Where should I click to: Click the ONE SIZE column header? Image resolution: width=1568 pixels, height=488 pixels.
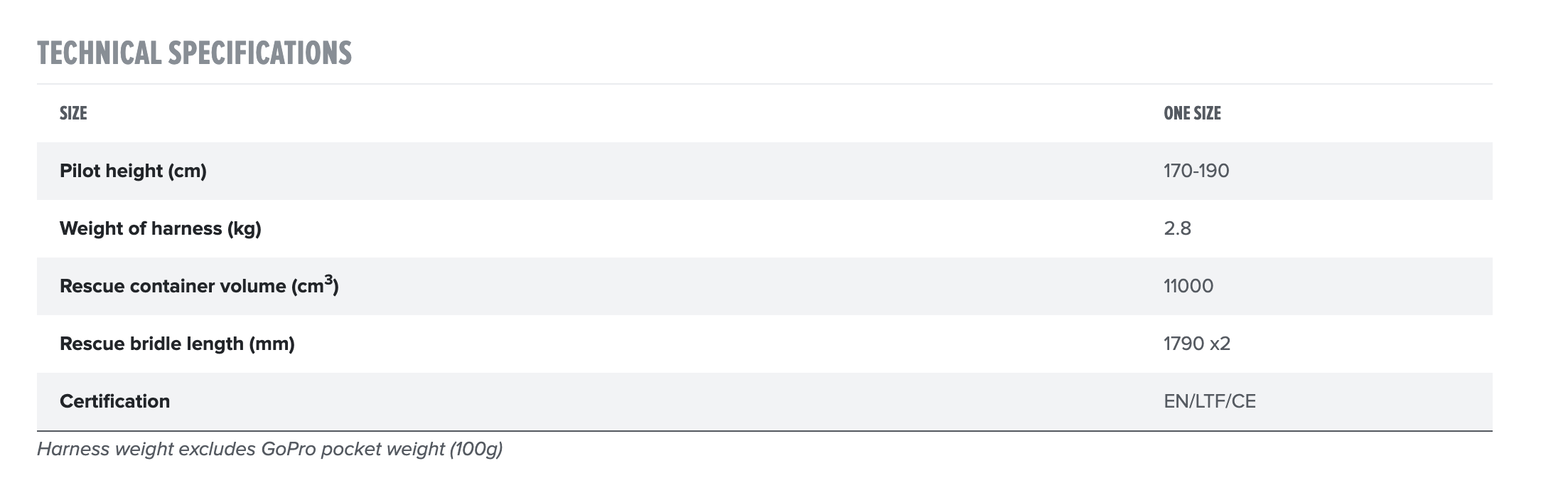tap(1192, 113)
